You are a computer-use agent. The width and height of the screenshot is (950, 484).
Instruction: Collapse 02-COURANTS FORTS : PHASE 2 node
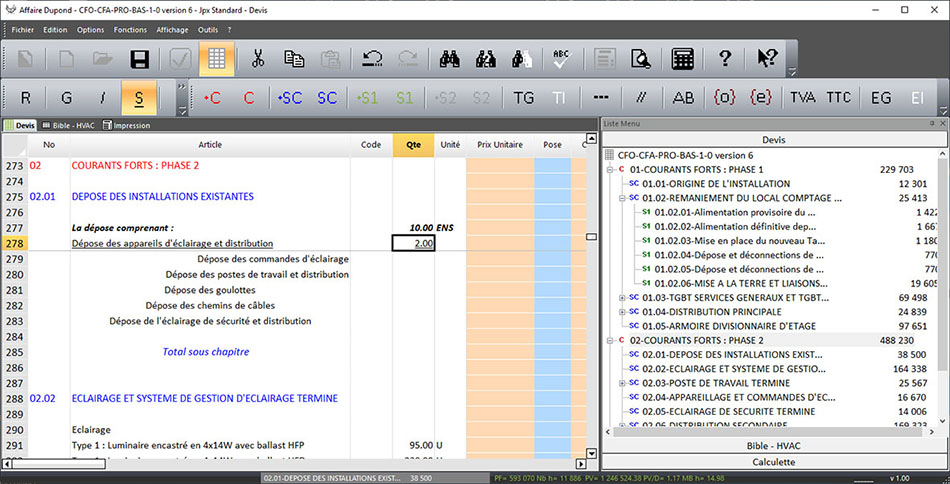(610, 340)
